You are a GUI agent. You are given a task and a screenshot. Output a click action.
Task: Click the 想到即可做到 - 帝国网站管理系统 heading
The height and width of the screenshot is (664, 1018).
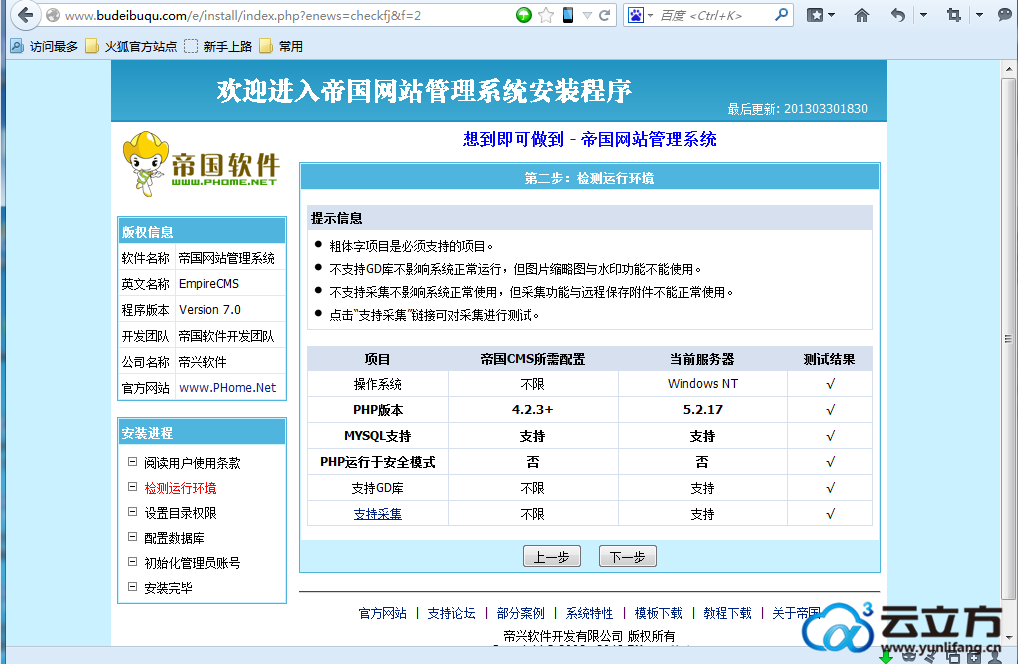590,140
